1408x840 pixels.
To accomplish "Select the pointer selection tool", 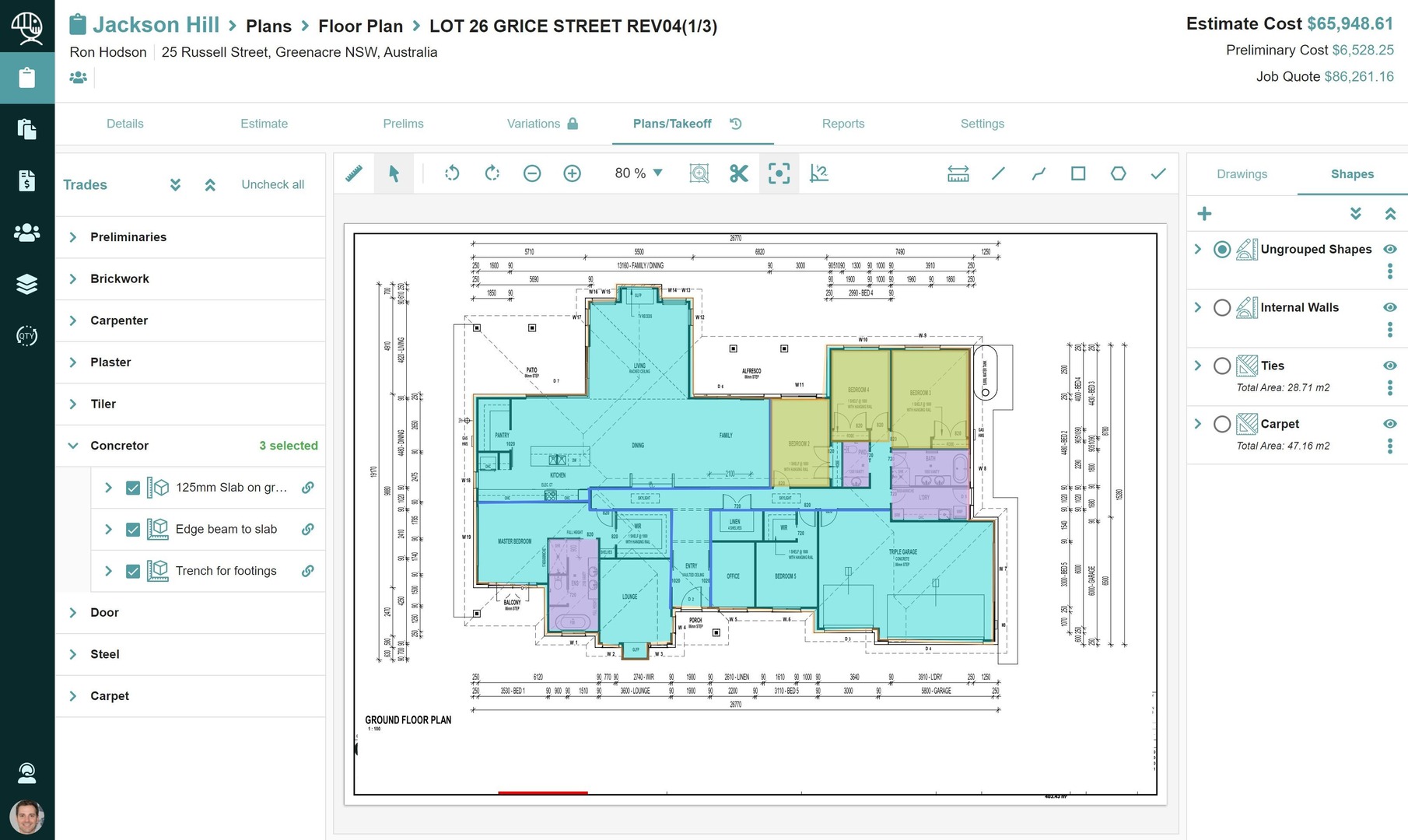I will pos(394,173).
